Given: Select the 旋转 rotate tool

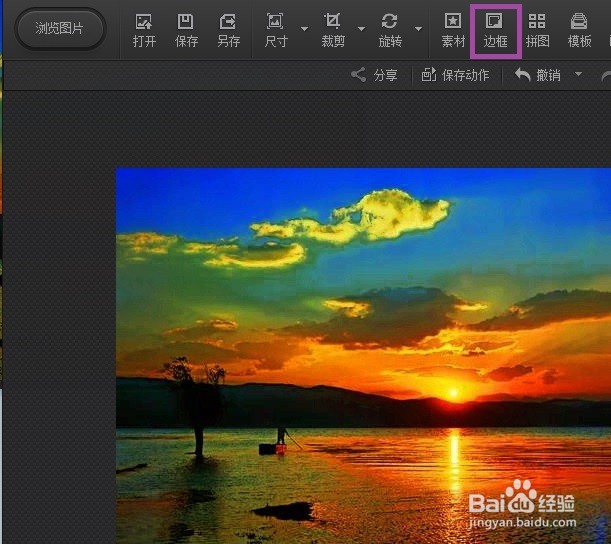Looking at the screenshot, I should [x=390, y=30].
